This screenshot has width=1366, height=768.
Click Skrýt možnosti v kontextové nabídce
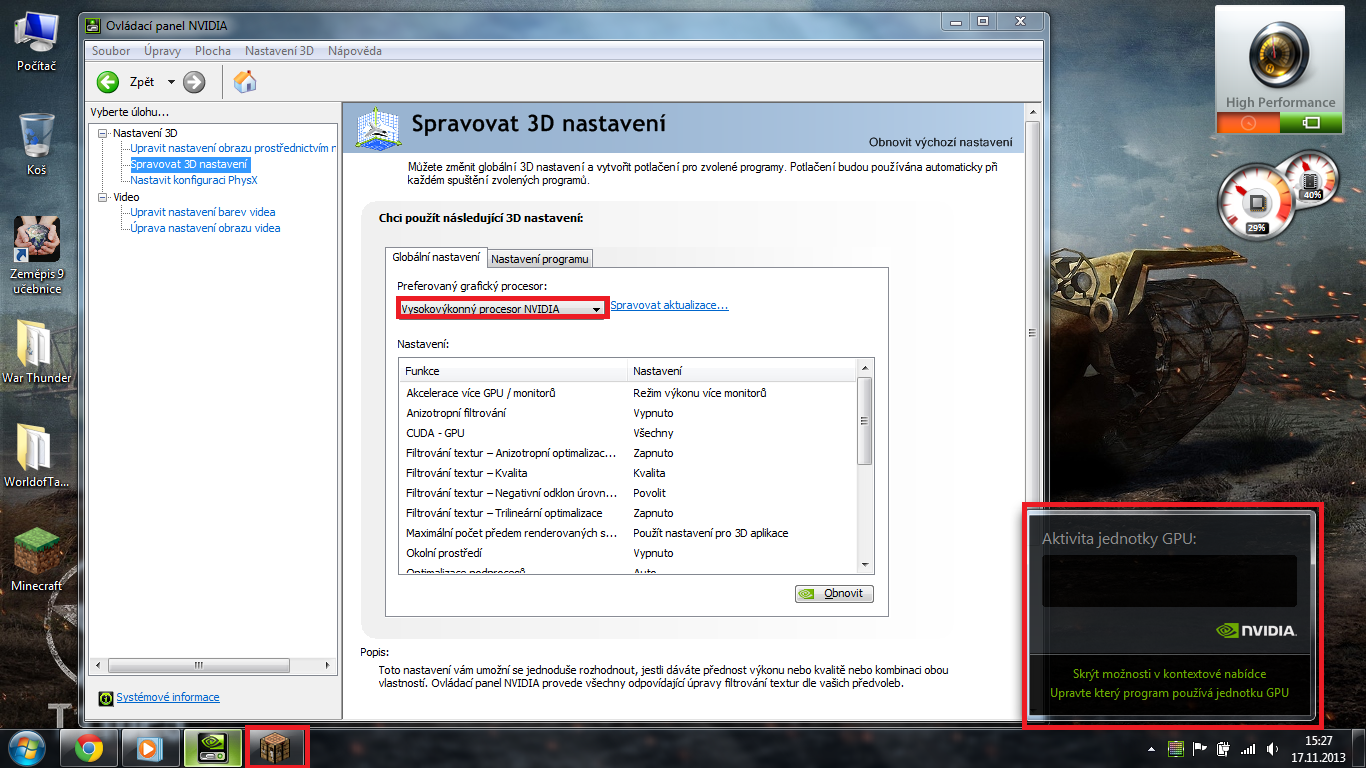click(1169, 674)
